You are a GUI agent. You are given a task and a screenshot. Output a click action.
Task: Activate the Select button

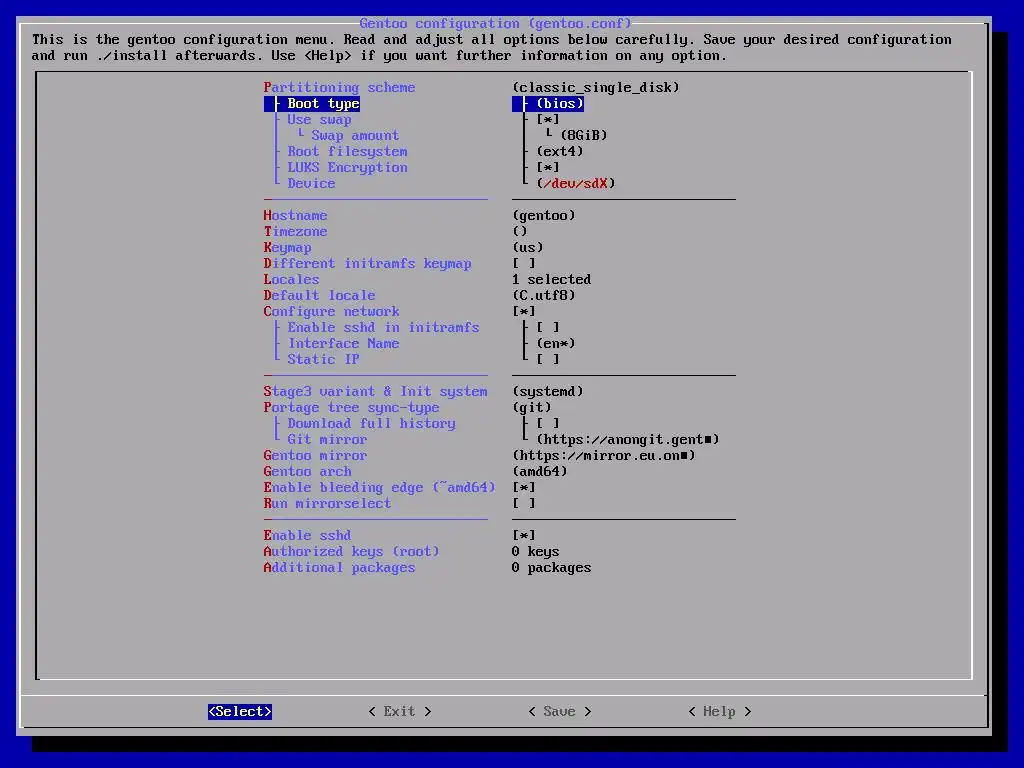coord(240,711)
